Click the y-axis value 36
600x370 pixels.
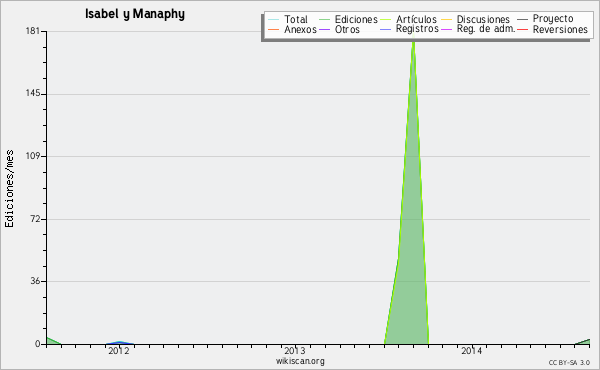point(35,281)
